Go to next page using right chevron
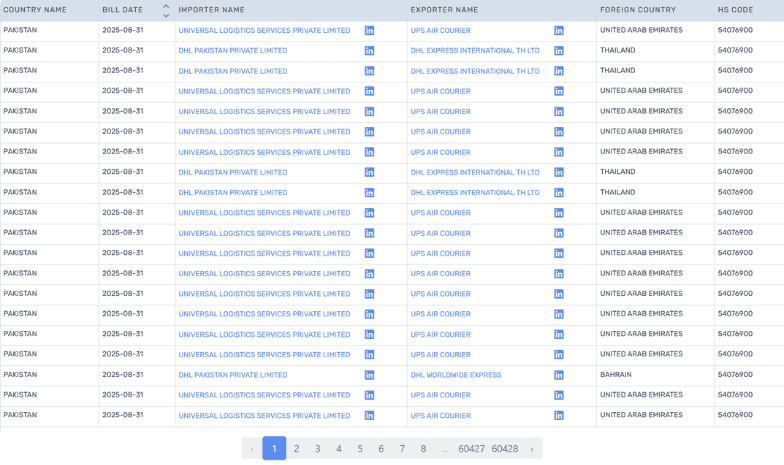 (532, 449)
